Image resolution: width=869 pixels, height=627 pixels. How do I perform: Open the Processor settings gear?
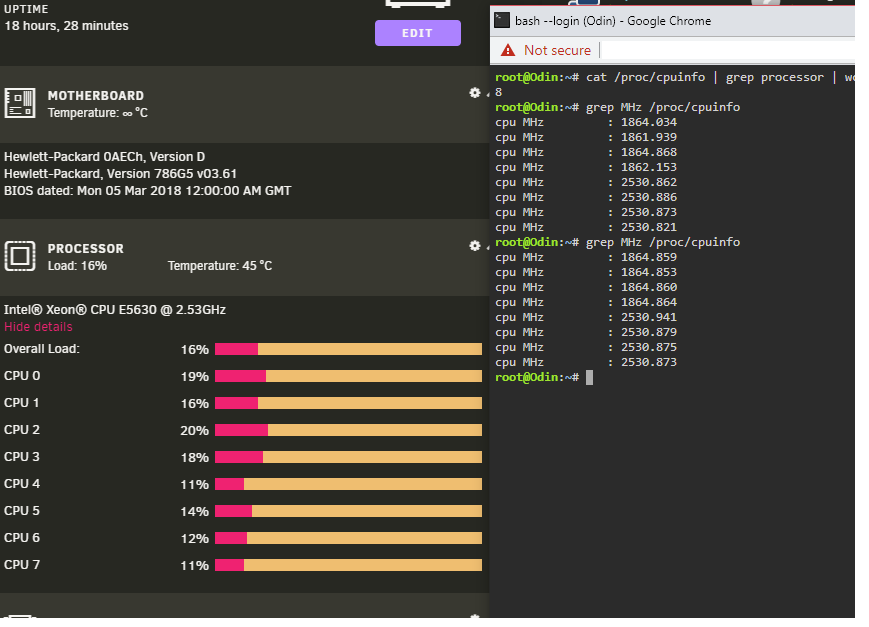474,246
